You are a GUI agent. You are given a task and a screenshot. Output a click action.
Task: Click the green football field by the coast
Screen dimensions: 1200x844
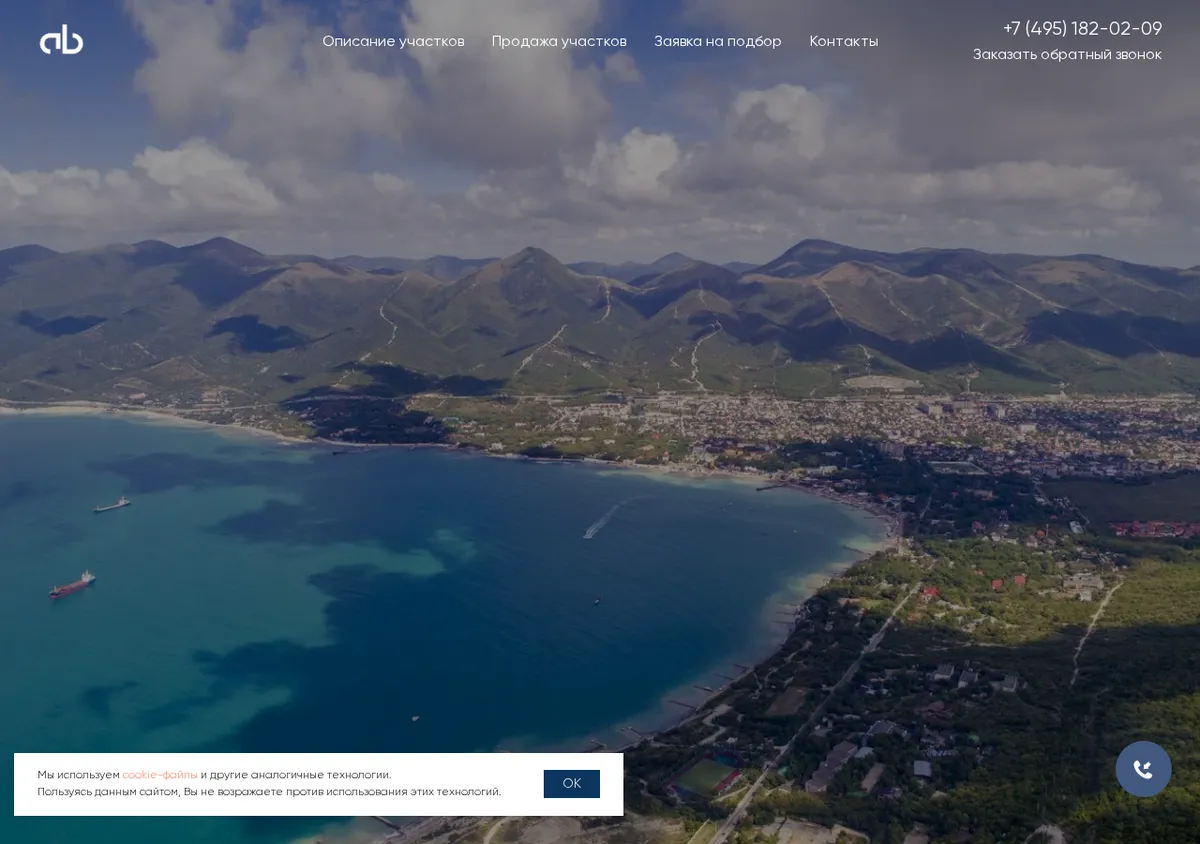click(705, 777)
